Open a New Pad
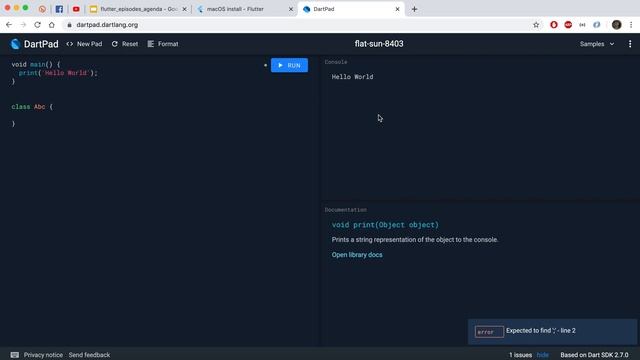The width and height of the screenshot is (640, 360). [84, 44]
